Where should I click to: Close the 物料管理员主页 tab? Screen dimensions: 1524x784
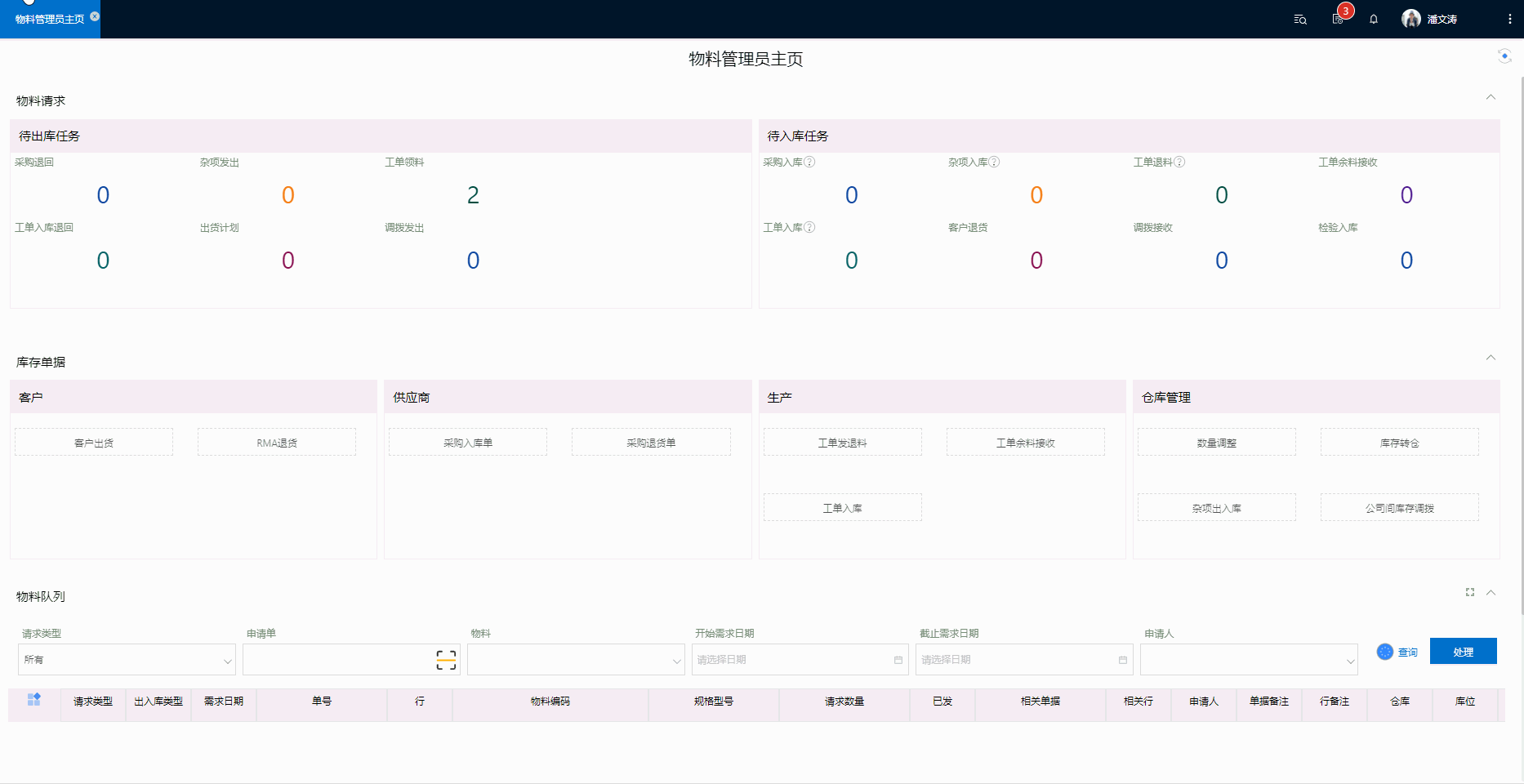95,16
